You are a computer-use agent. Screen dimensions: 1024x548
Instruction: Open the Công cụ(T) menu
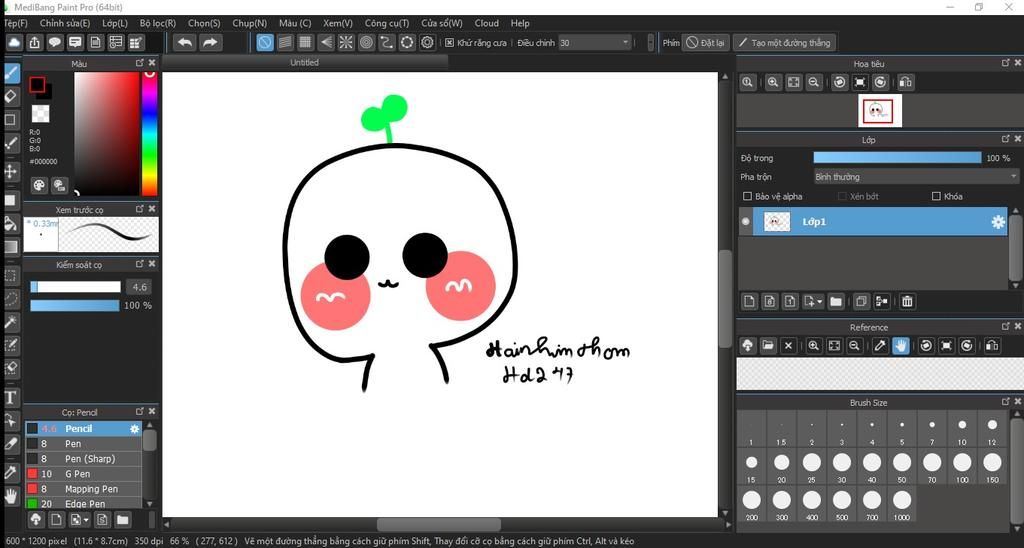pyautogui.click(x=386, y=23)
